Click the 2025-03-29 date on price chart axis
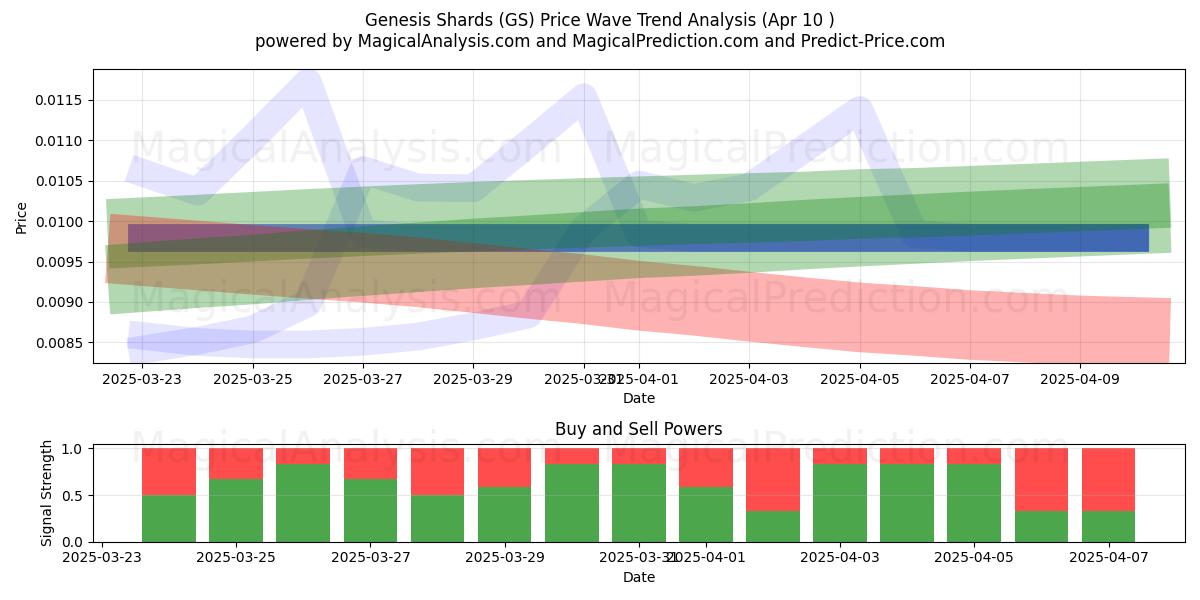The image size is (1200, 600). tap(474, 380)
